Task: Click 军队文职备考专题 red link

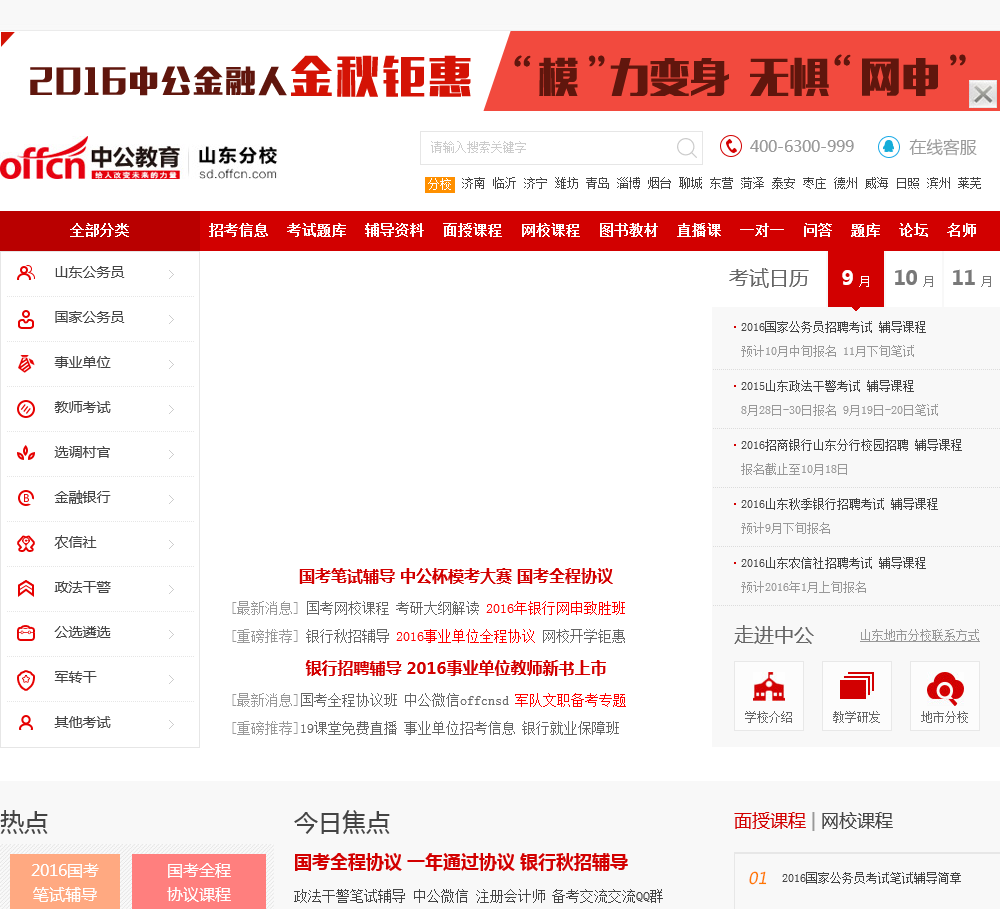Action: click(570, 700)
